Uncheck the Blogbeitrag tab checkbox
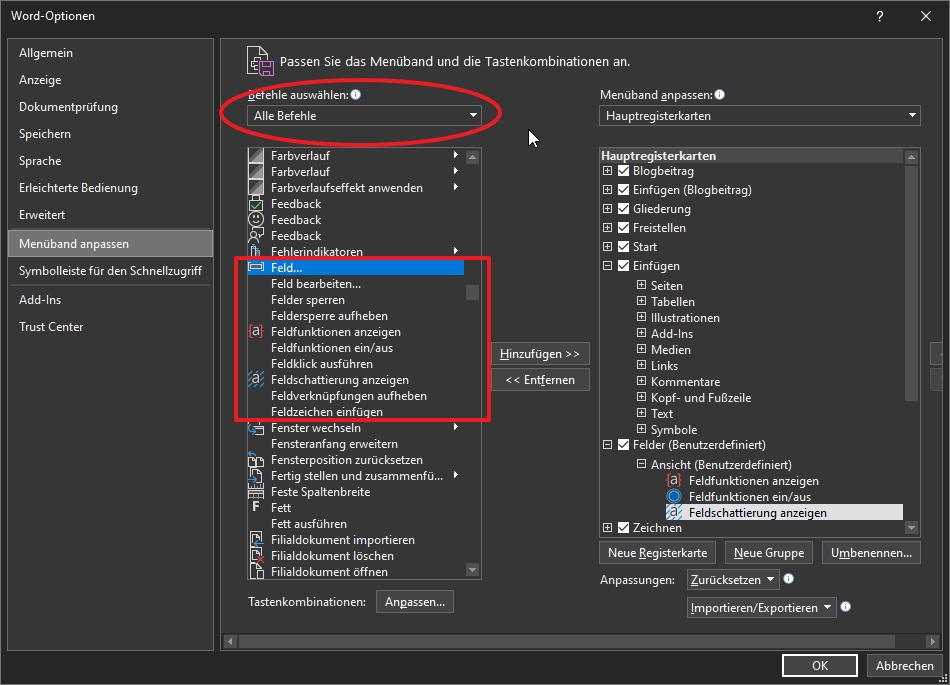950x685 pixels. click(623, 171)
